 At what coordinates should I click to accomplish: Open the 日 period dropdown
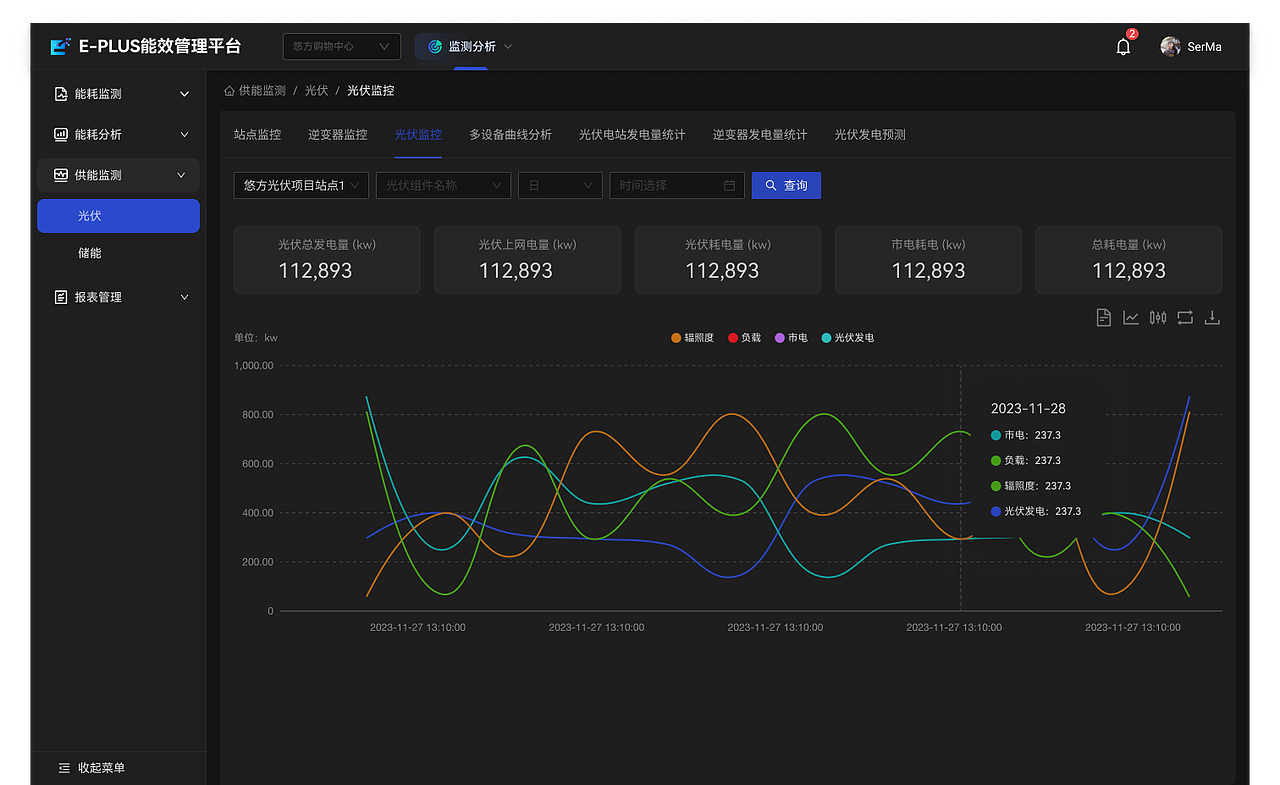560,185
